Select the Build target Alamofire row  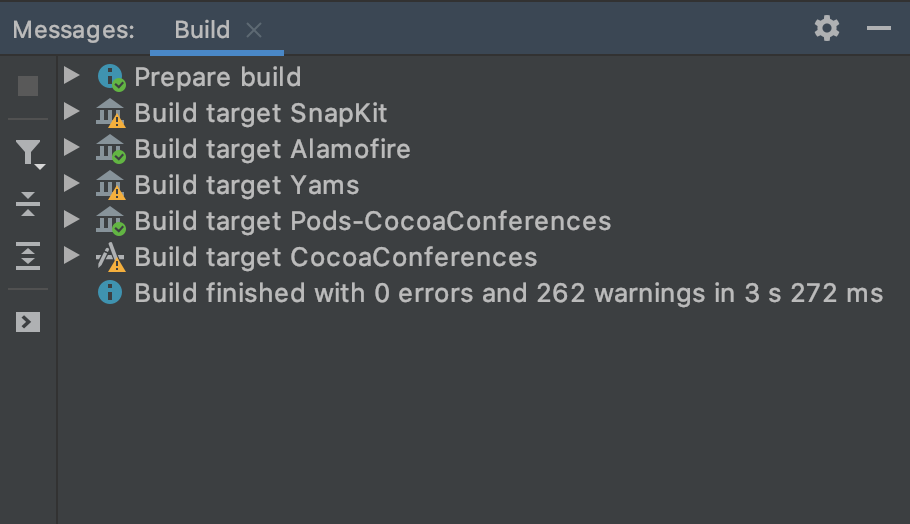tap(272, 149)
